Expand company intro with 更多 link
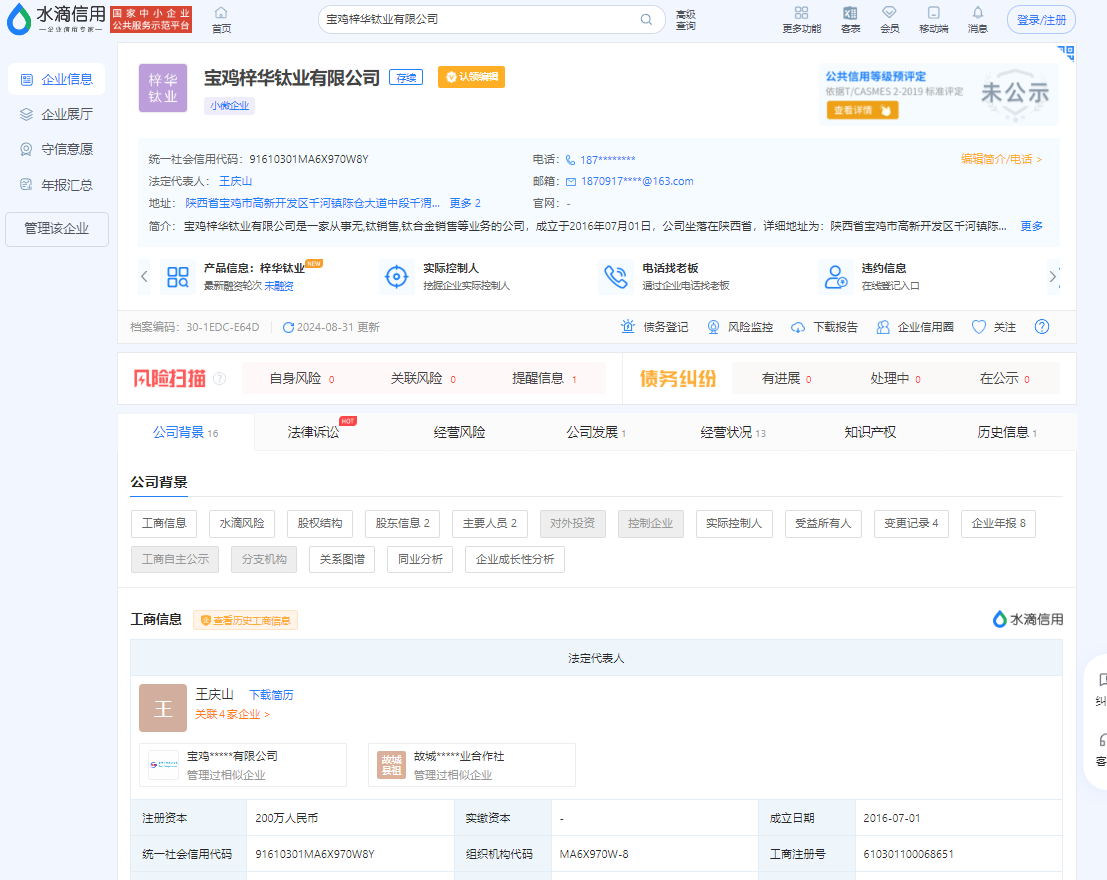1107x880 pixels. point(1031,226)
